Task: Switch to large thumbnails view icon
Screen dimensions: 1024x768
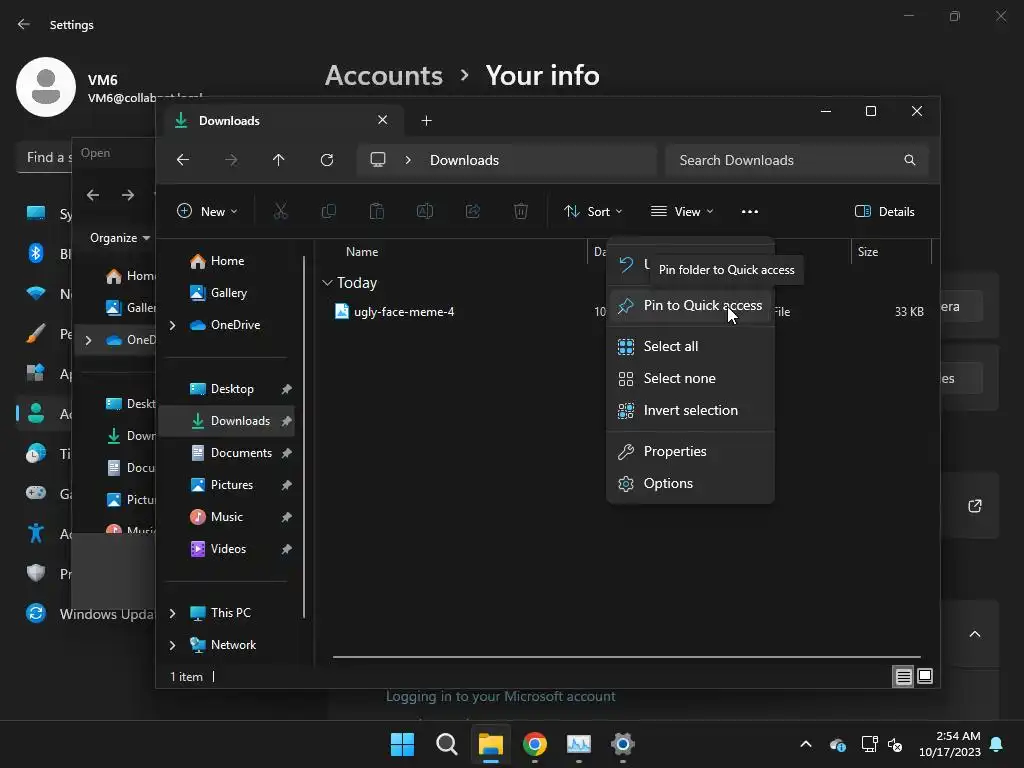Action: tap(925, 677)
